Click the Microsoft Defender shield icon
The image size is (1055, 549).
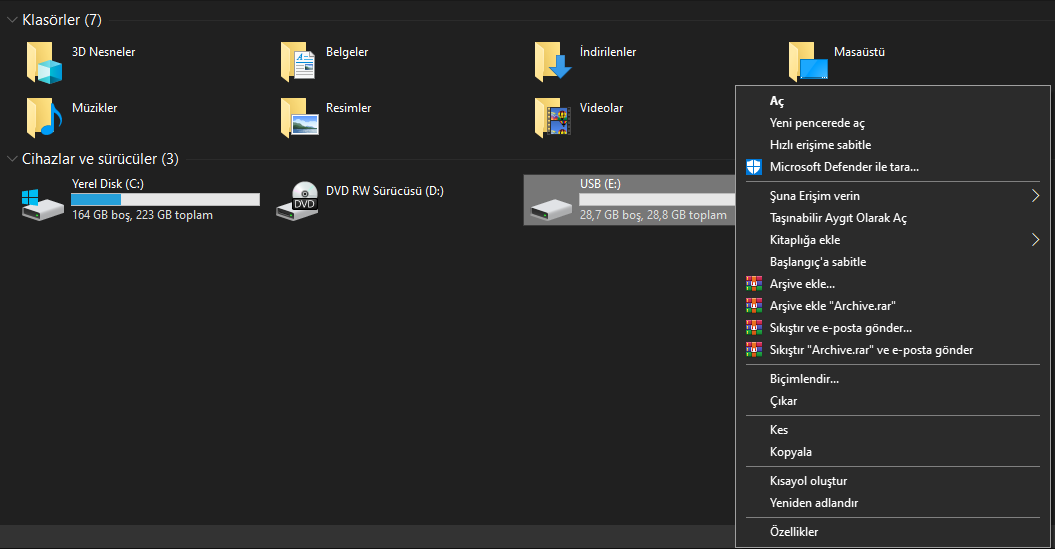754,167
